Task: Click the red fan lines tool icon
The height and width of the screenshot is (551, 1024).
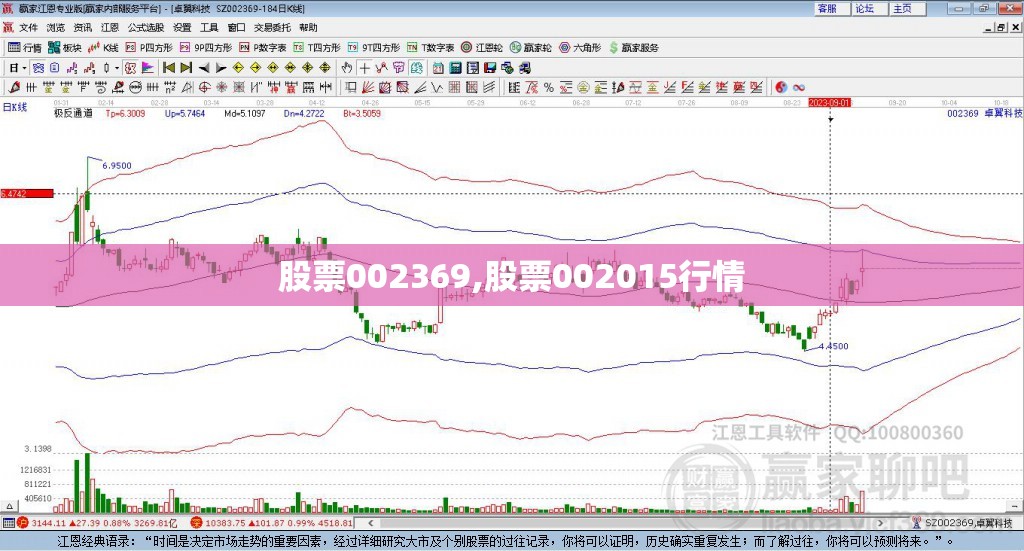Action: [x=368, y=87]
